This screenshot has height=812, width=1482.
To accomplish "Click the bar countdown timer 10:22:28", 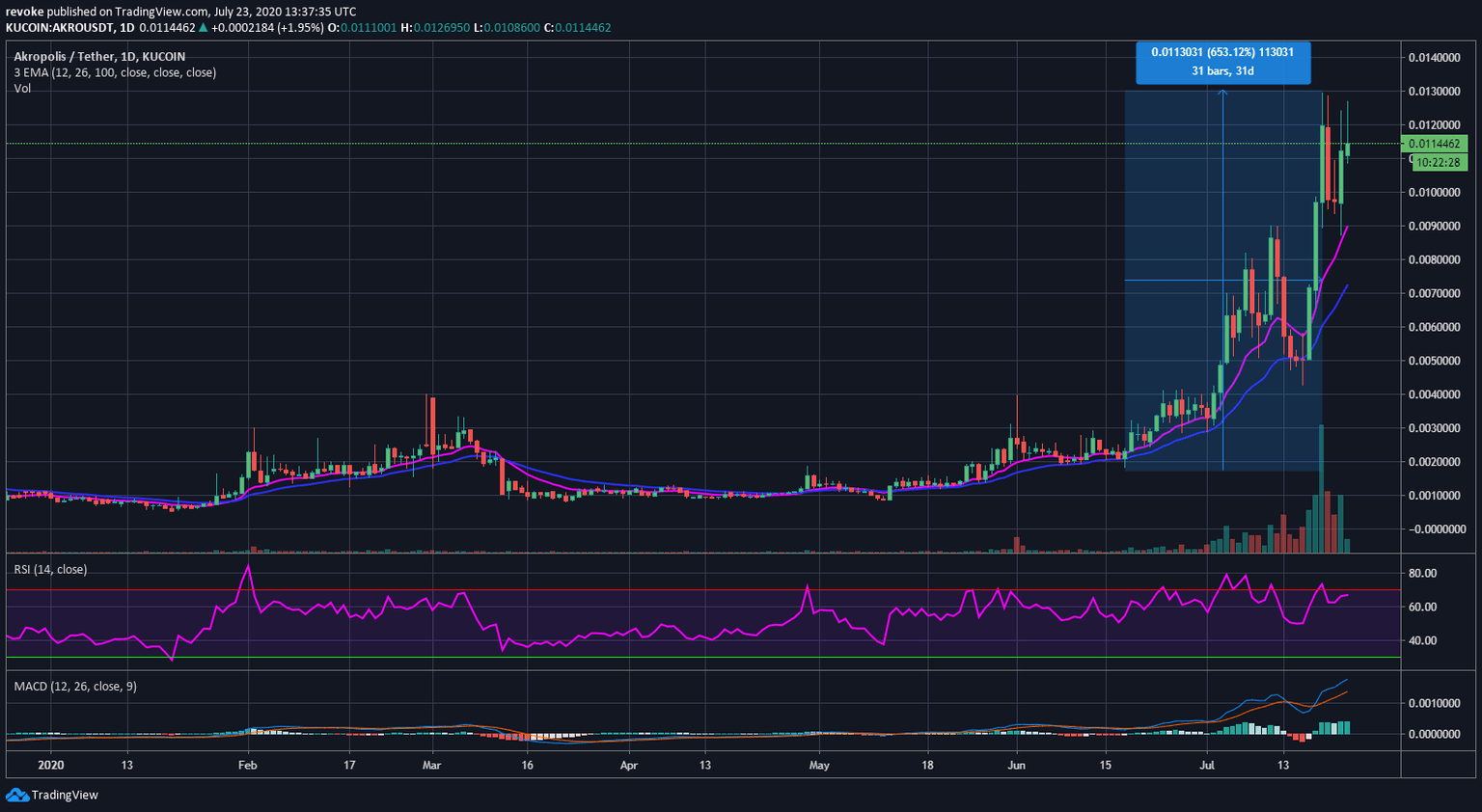I will point(1438,163).
